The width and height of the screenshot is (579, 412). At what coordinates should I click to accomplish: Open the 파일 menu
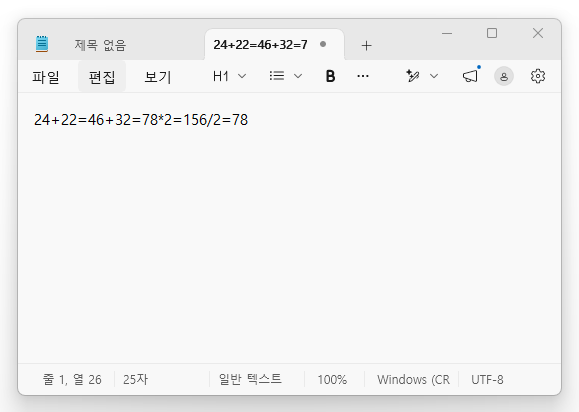click(x=46, y=77)
